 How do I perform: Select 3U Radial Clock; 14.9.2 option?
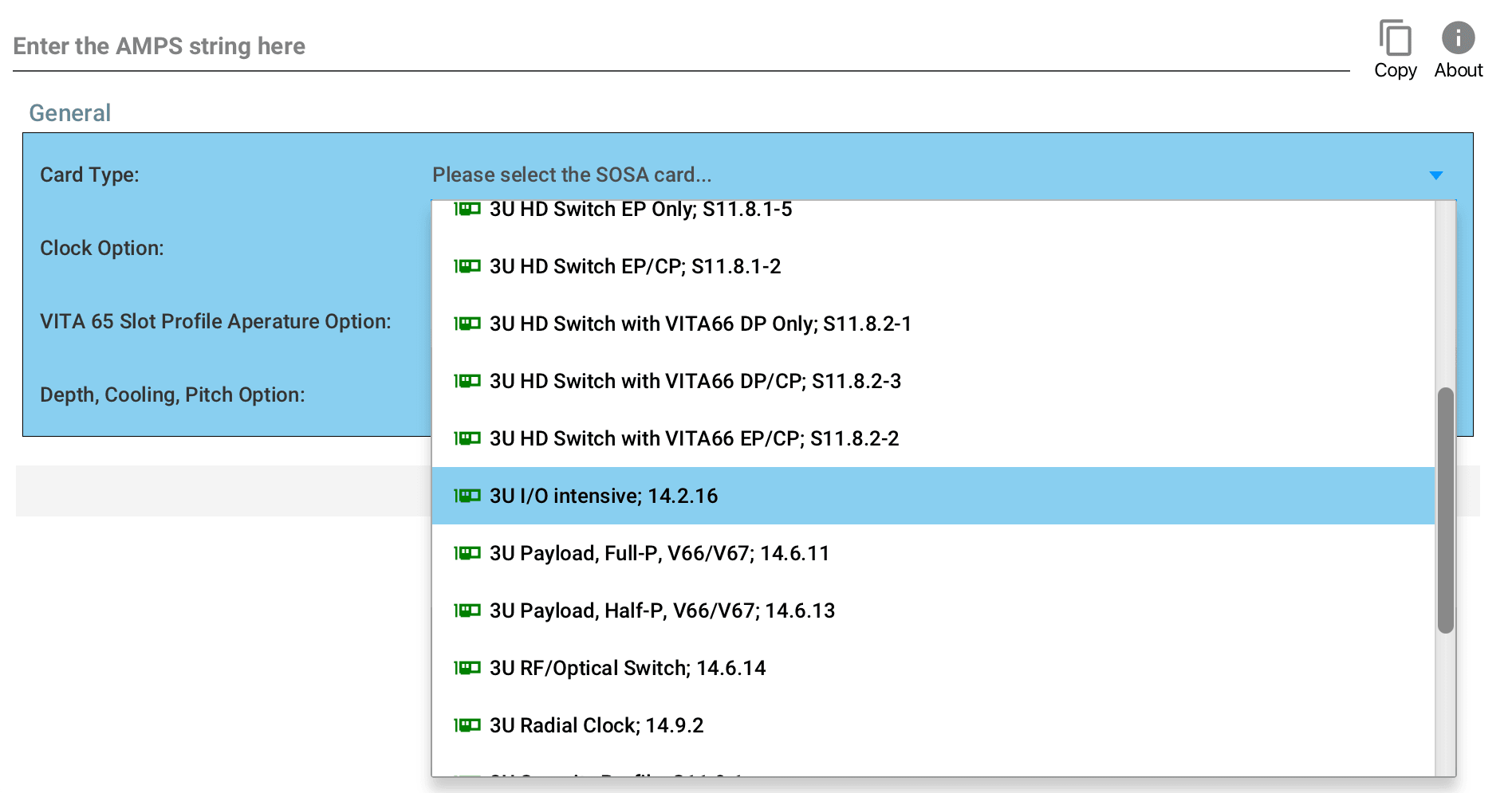point(597,725)
